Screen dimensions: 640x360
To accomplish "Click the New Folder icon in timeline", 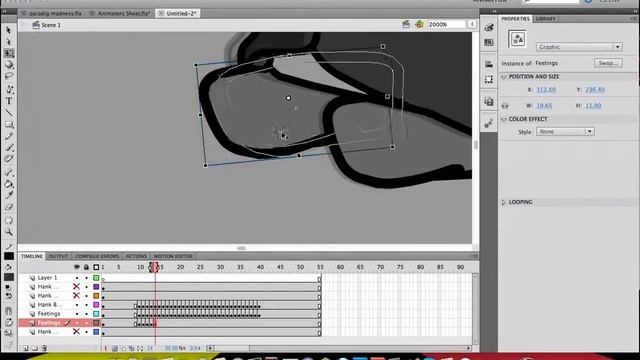I will pyautogui.click(x=35, y=348).
